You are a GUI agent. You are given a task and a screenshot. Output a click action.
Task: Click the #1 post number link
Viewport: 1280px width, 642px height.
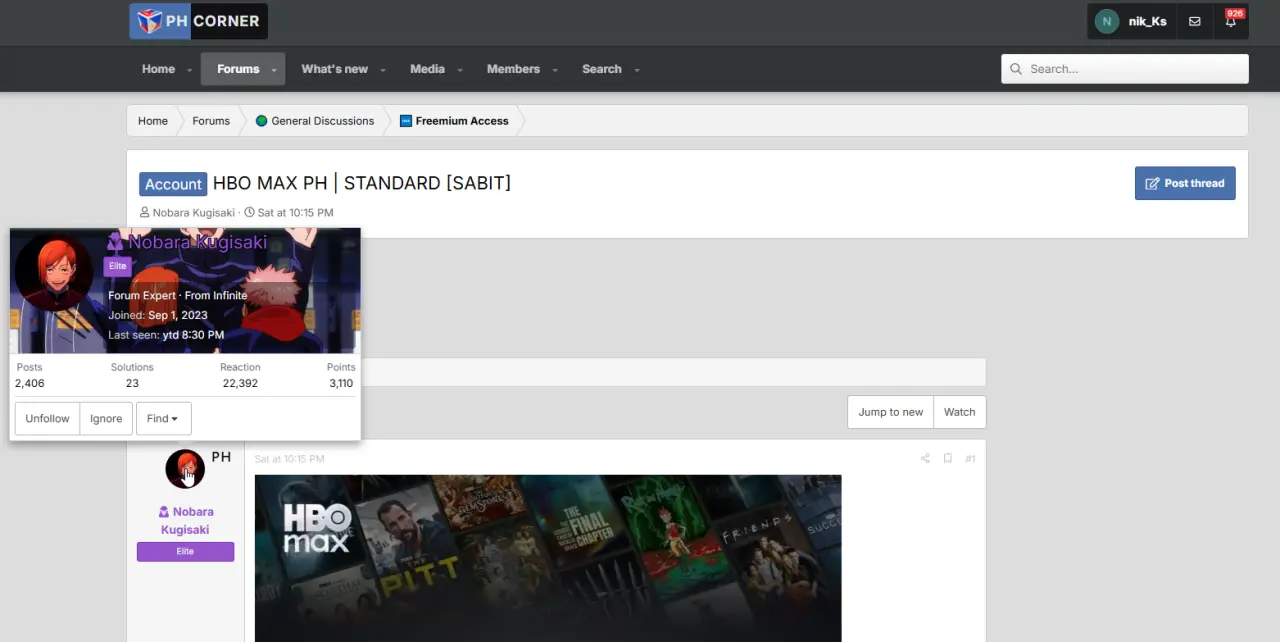coord(970,459)
